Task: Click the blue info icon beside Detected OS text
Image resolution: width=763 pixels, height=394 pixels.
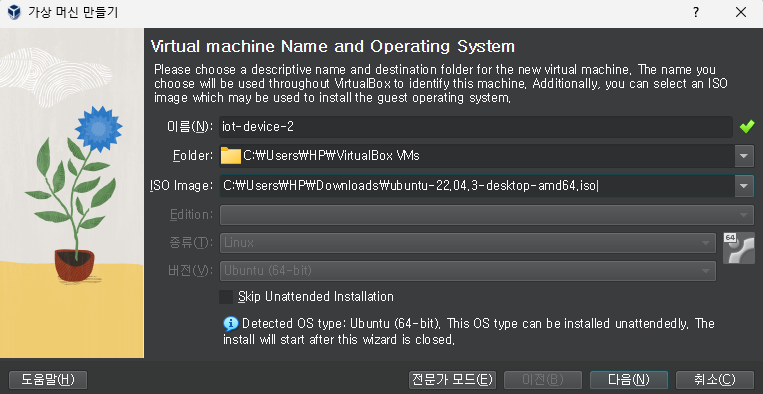Action: pos(231,323)
